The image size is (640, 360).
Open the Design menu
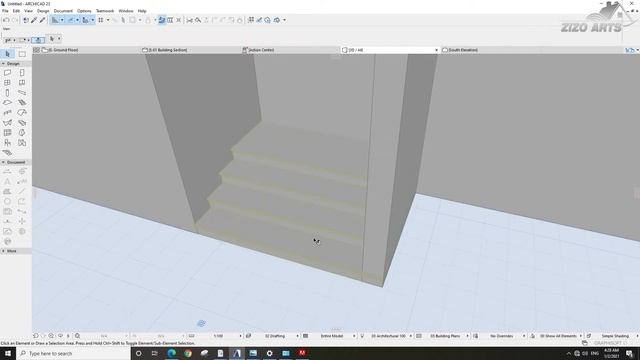click(x=43, y=11)
